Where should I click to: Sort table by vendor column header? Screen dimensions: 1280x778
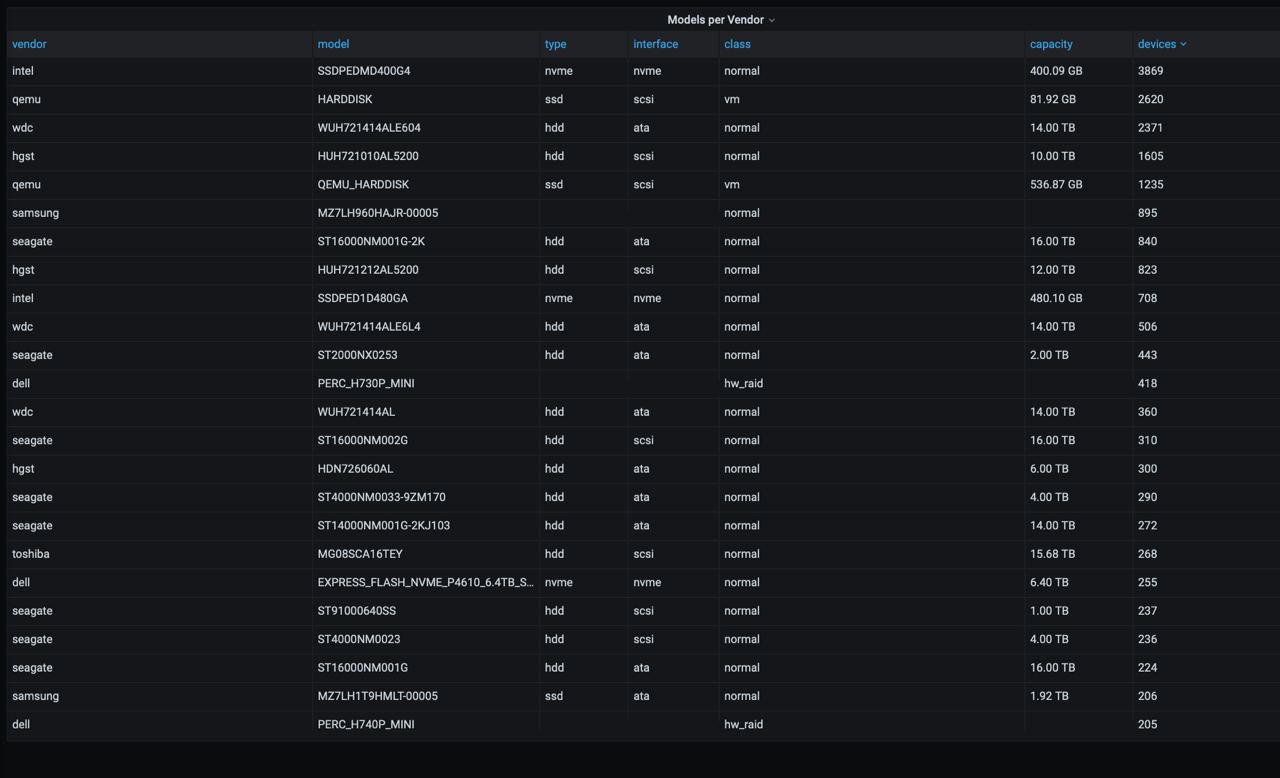tap(29, 44)
